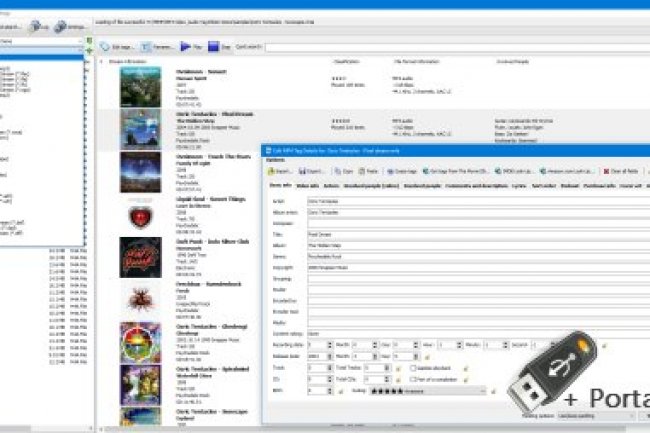Select the Basic info tab
Screen dimensions: 650x433
[x=281, y=185]
